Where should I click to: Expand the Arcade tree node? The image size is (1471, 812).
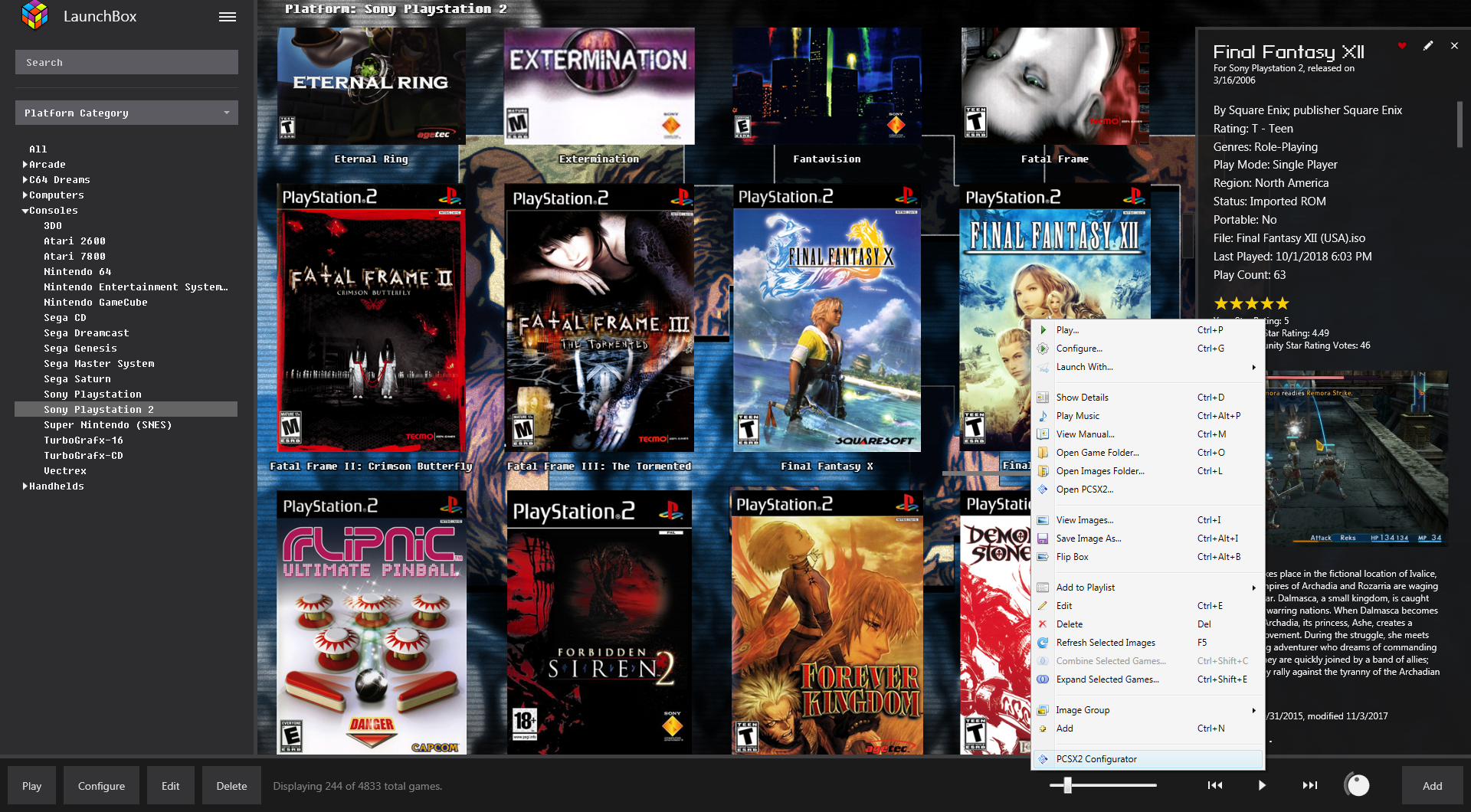25,165
